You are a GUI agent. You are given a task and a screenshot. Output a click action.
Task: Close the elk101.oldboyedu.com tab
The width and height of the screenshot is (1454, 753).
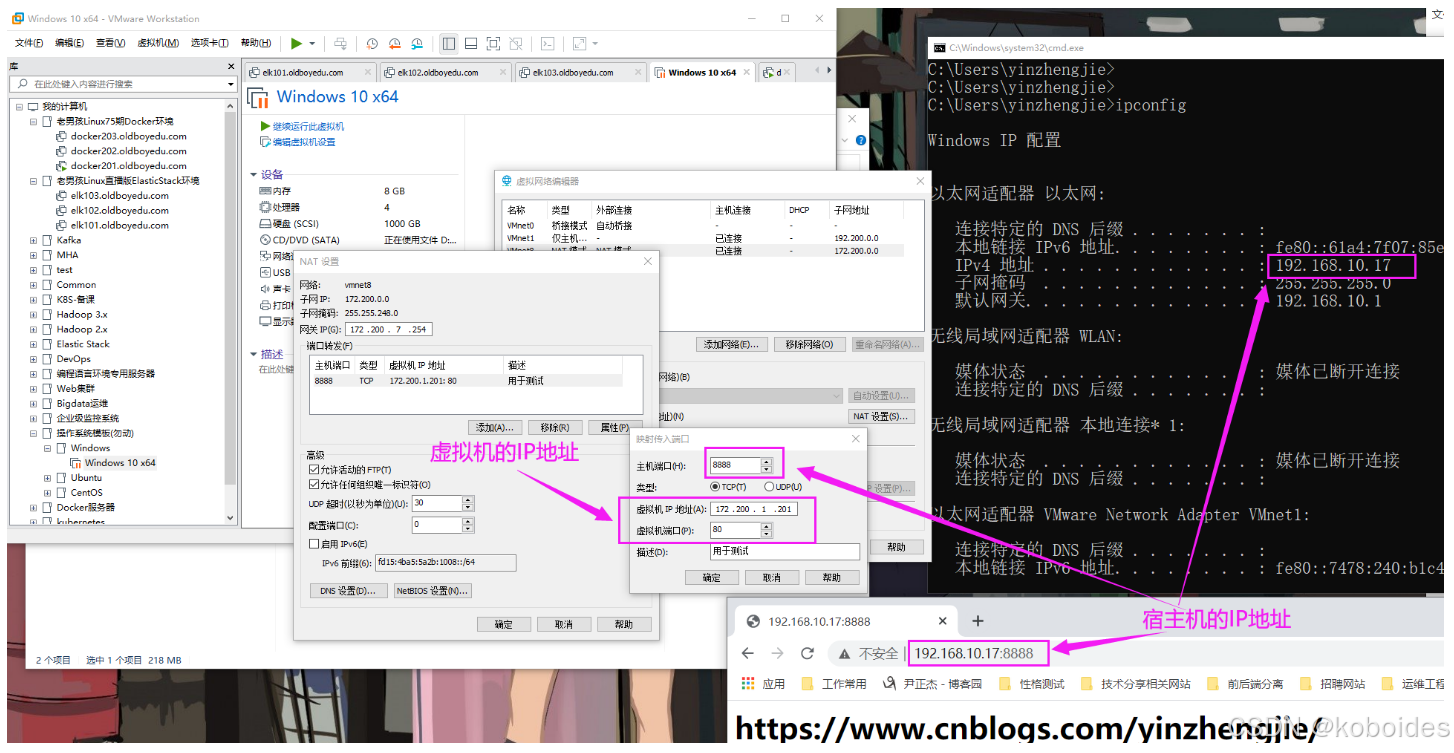pos(367,72)
